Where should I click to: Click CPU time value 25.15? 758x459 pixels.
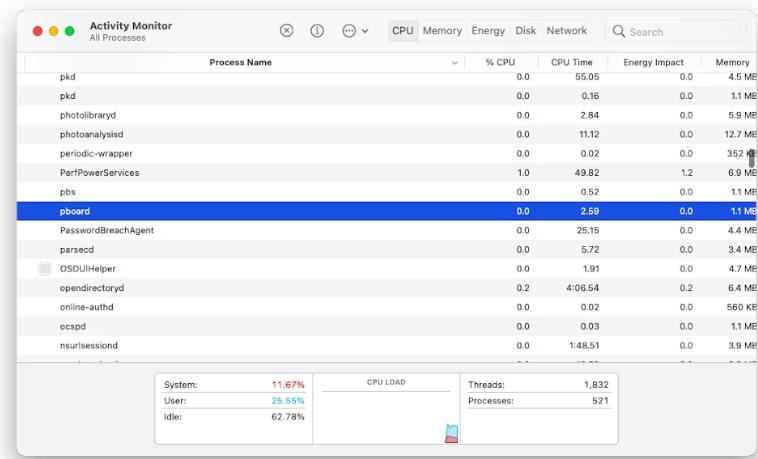click(588, 230)
